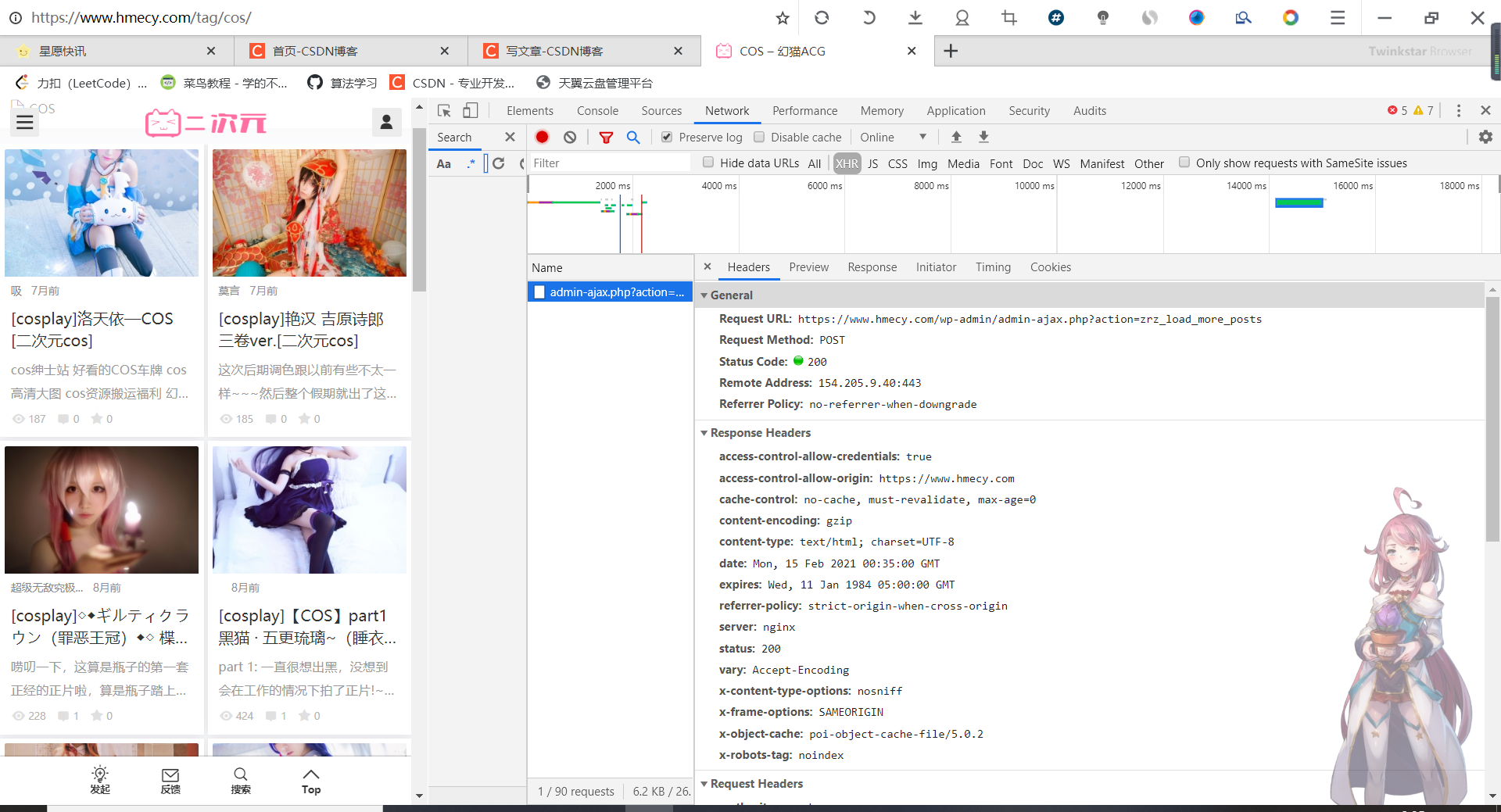
Task: Open 菜鸟教程 bookmark
Action: (x=224, y=83)
